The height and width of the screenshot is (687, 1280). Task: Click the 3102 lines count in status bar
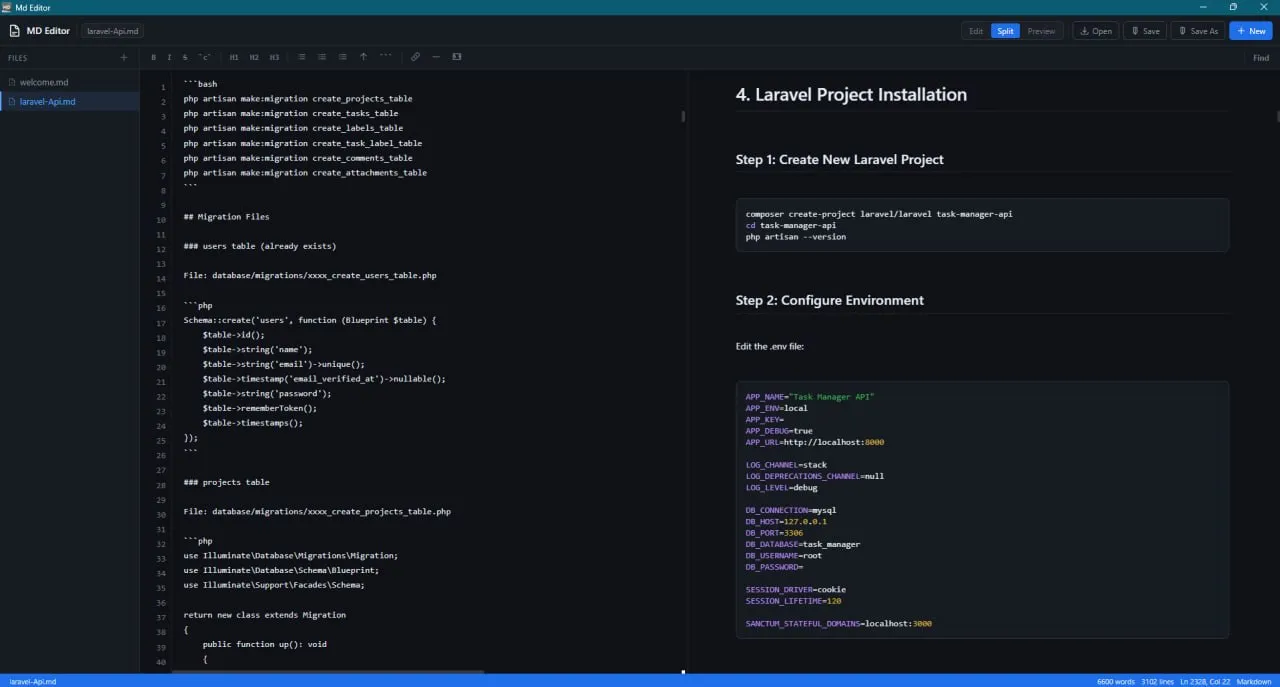(x=1157, y=681)
